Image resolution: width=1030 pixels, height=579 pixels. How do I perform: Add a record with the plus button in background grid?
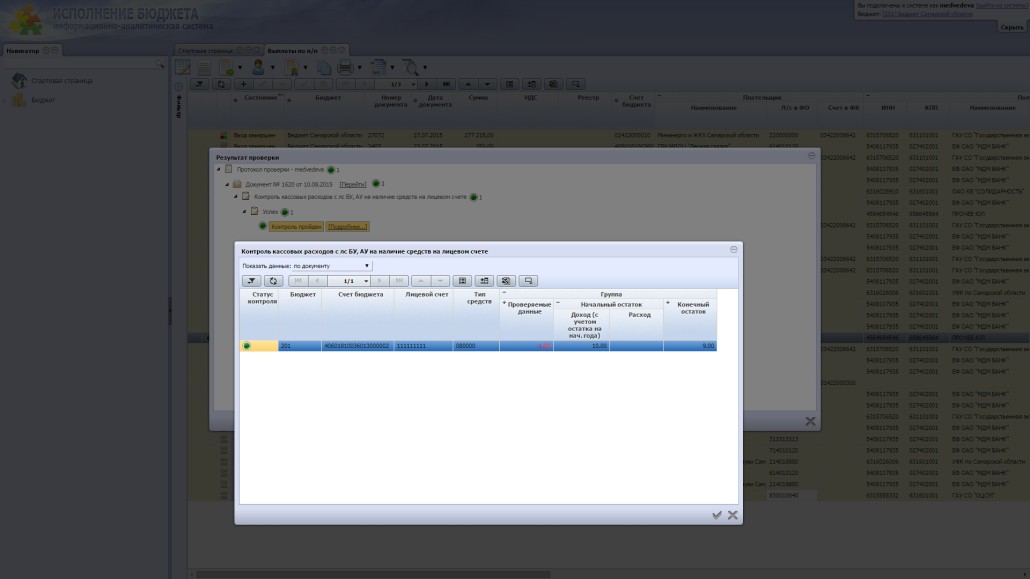[243, 84]
